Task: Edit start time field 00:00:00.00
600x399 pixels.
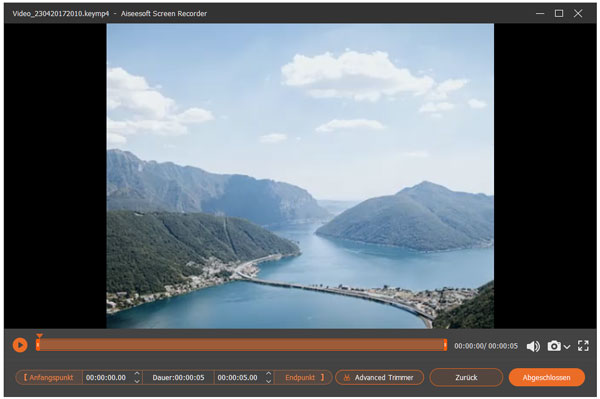Action: (106, 378)
